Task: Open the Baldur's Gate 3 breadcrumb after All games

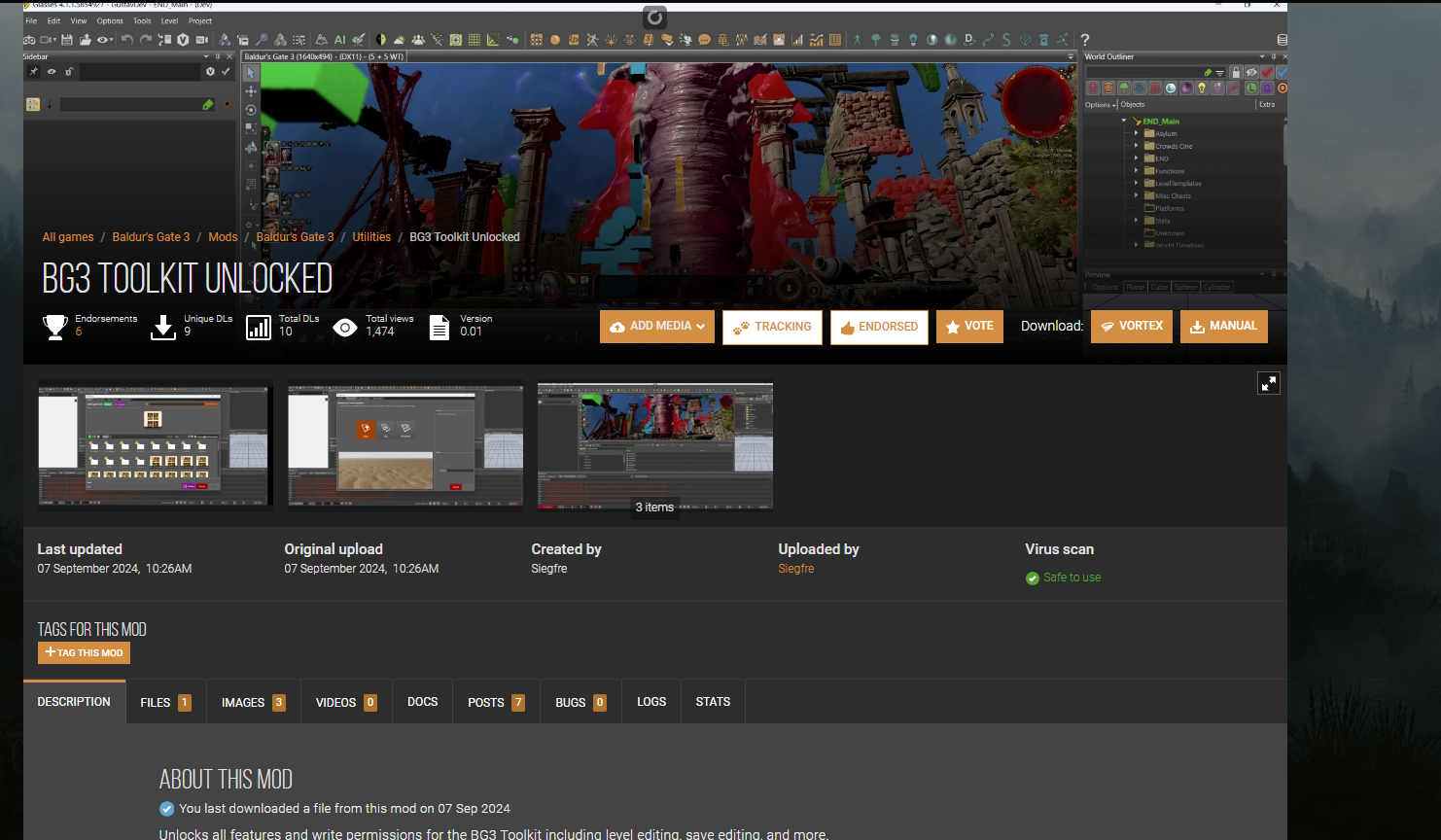Action: [151, 237]
